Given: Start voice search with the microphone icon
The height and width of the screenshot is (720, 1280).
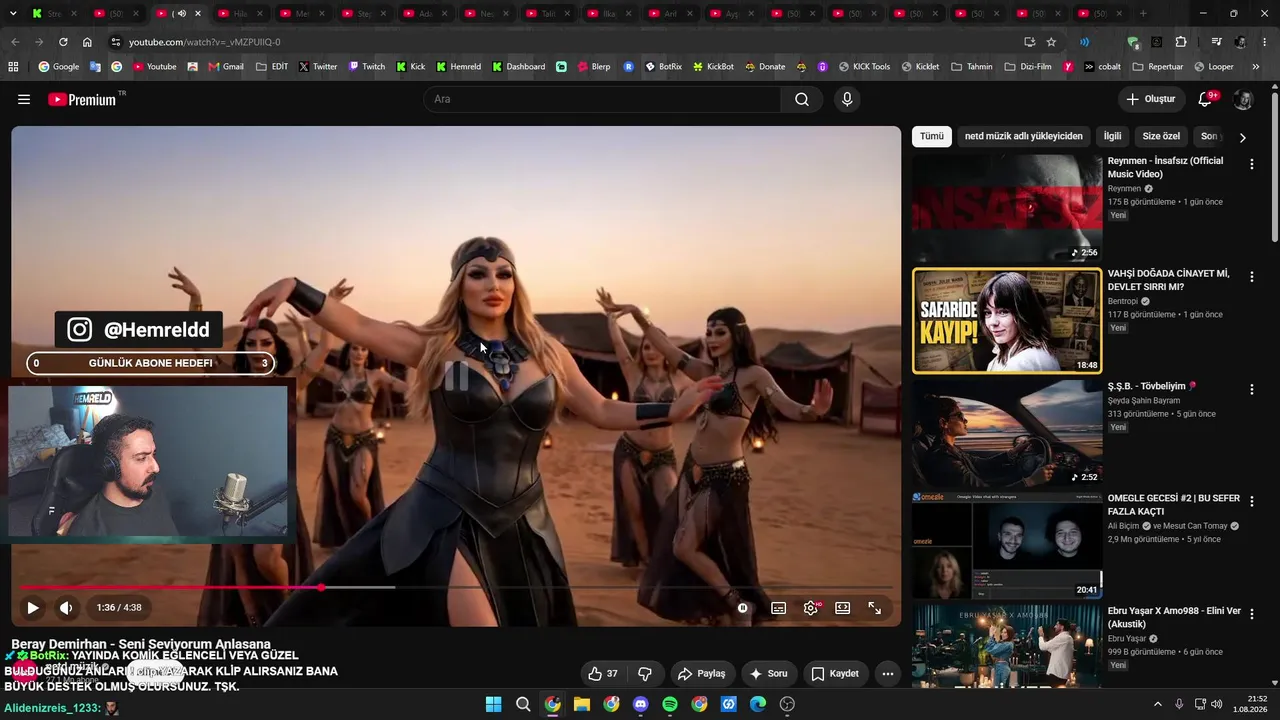Looking at the screenshot, I should pyautogui.click(x=847, y=100).
